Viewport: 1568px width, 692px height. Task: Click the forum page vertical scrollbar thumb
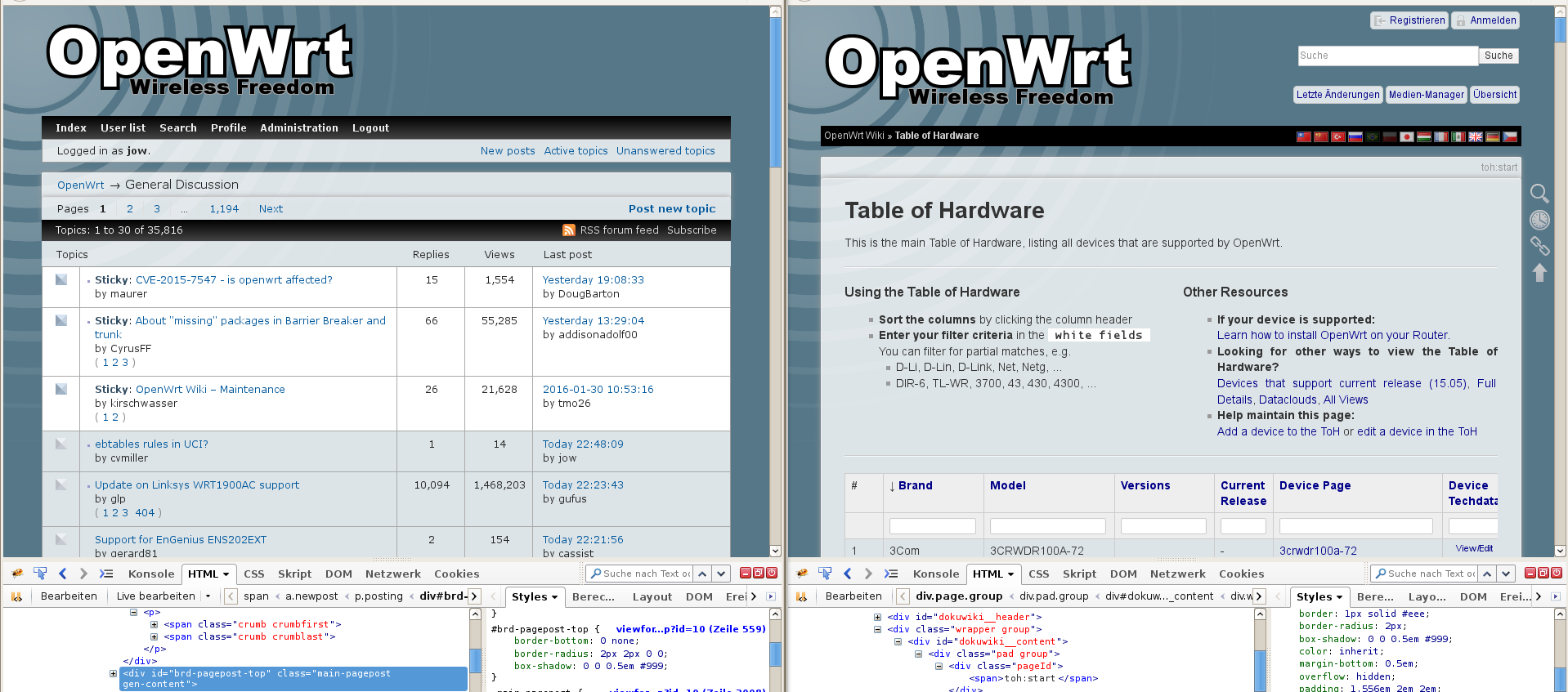pos(775,92)
